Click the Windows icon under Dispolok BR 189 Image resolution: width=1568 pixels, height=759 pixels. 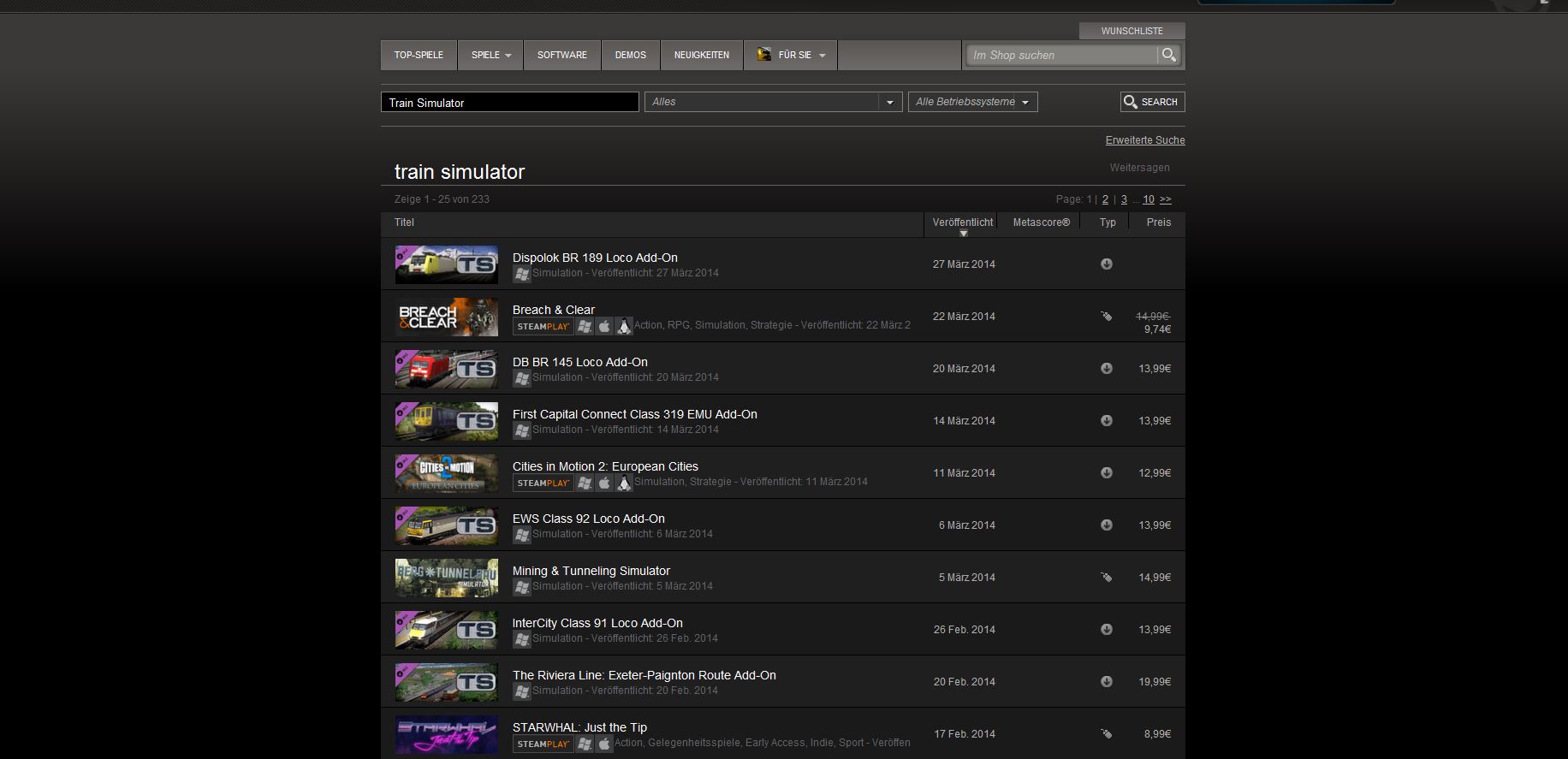click(521, 274)
